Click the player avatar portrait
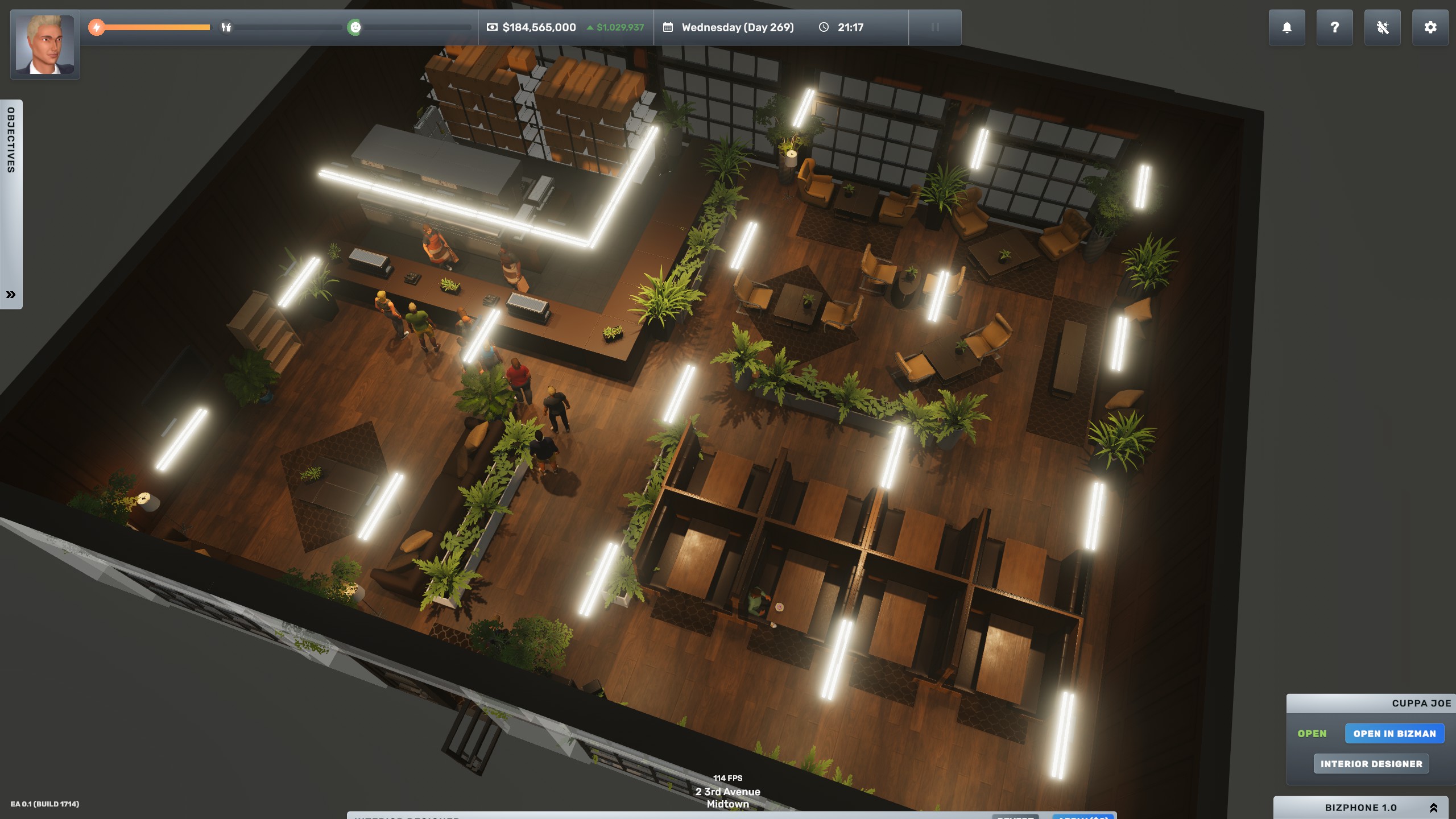 (45, 45)
